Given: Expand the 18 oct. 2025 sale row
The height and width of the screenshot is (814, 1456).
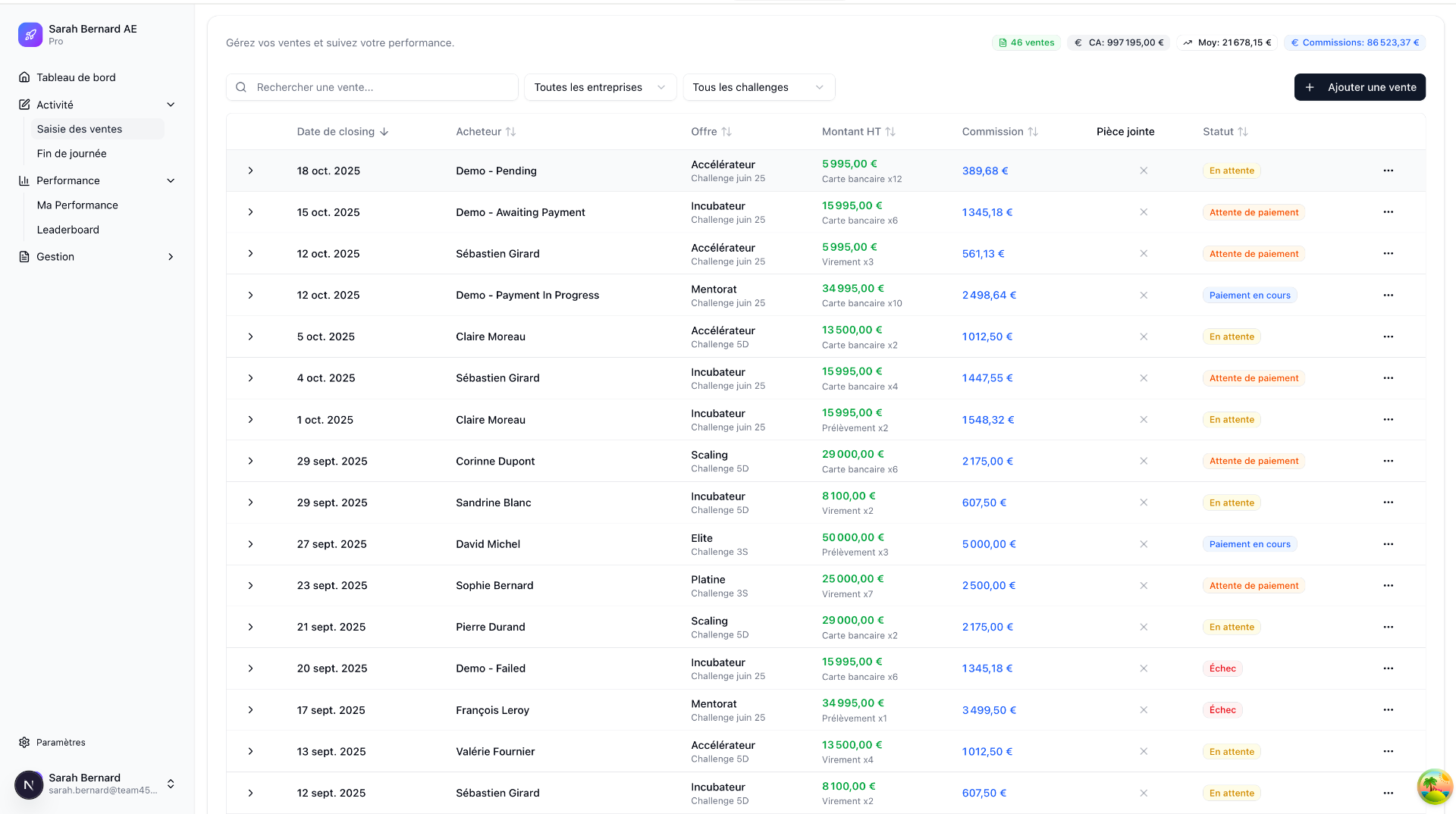Looking at the screenshot, I should [x=250, y=171].
